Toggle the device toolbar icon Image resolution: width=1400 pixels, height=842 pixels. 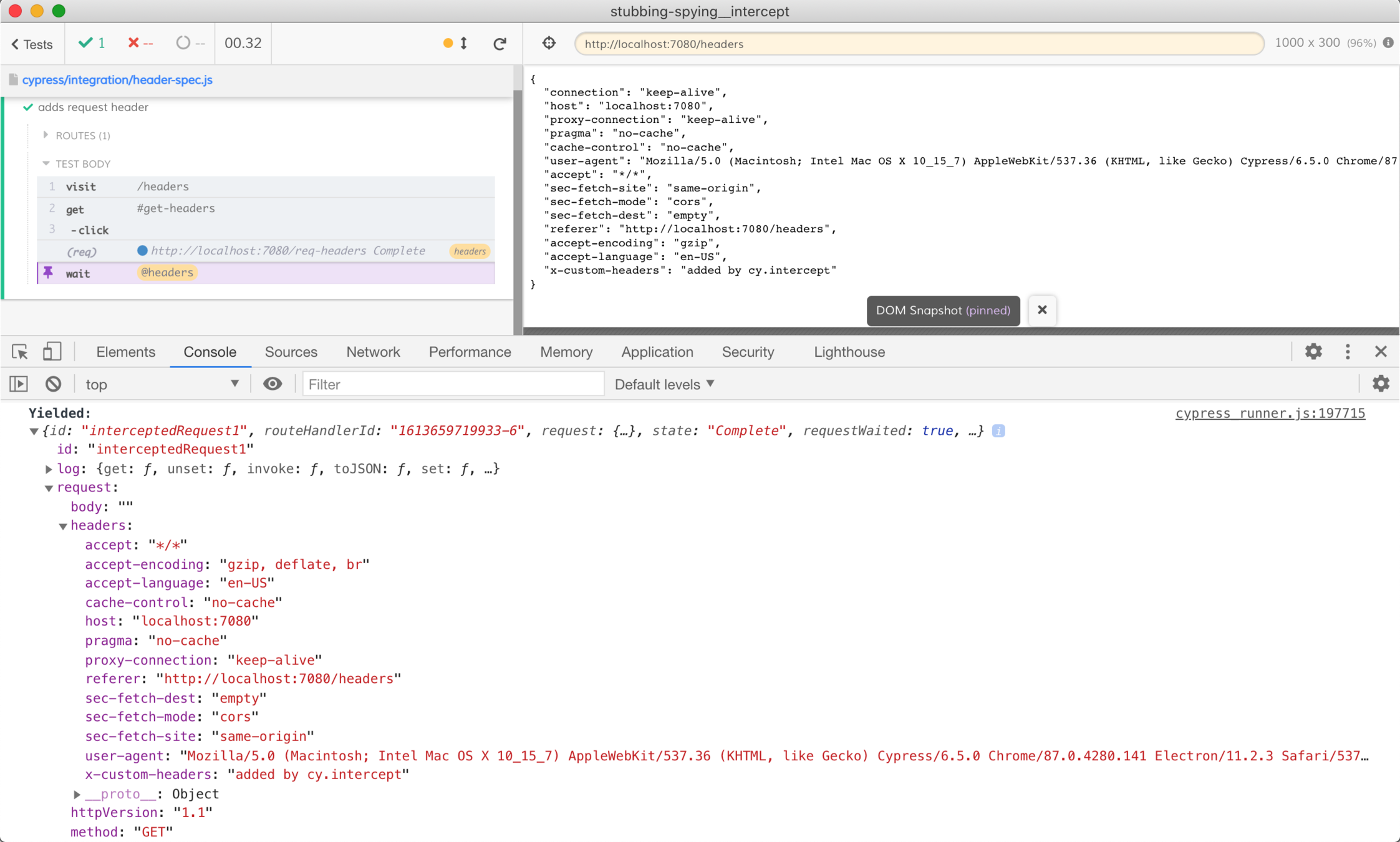(52, 352)
